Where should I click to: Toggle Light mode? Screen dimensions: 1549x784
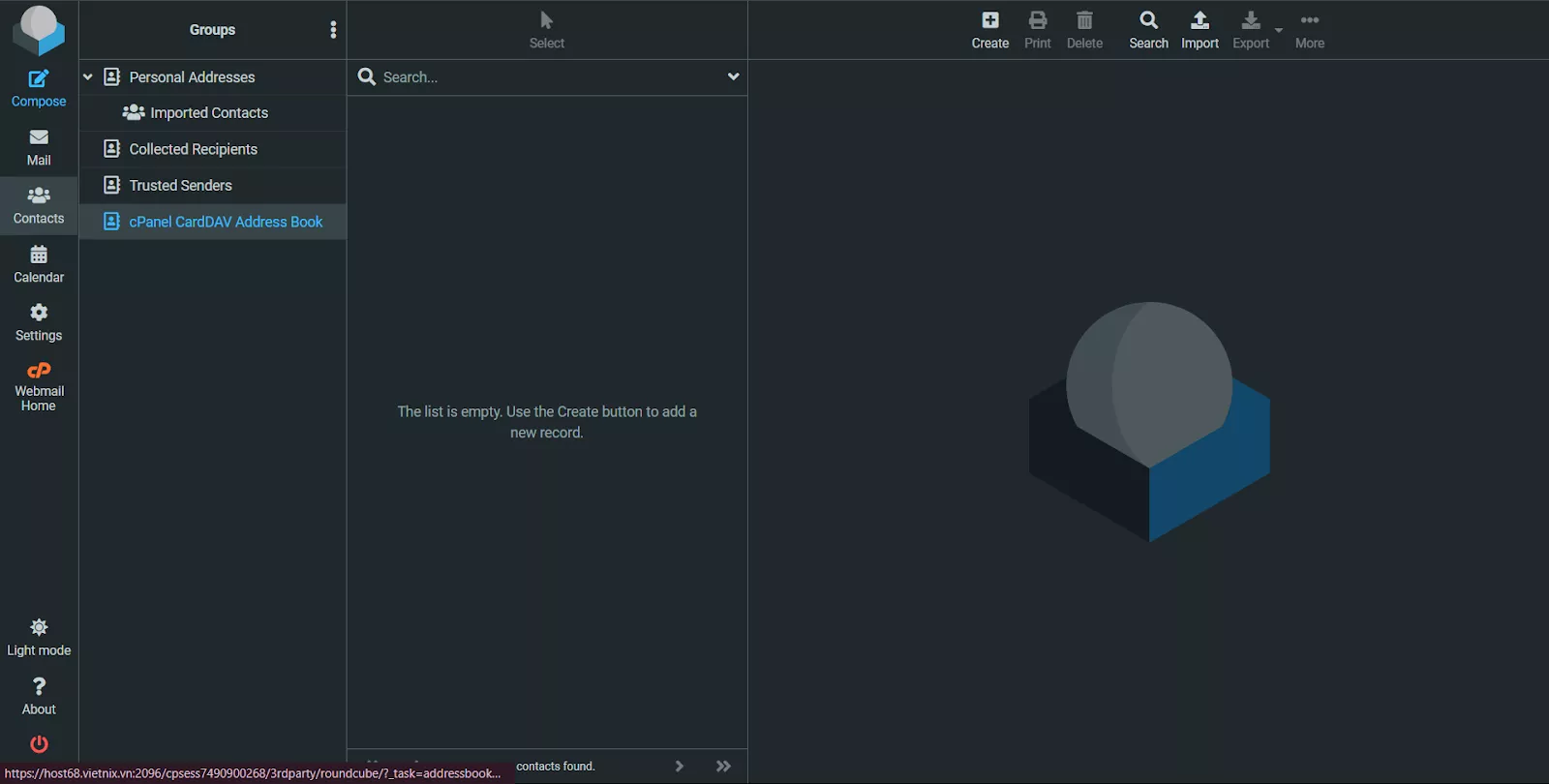[39, 637]
